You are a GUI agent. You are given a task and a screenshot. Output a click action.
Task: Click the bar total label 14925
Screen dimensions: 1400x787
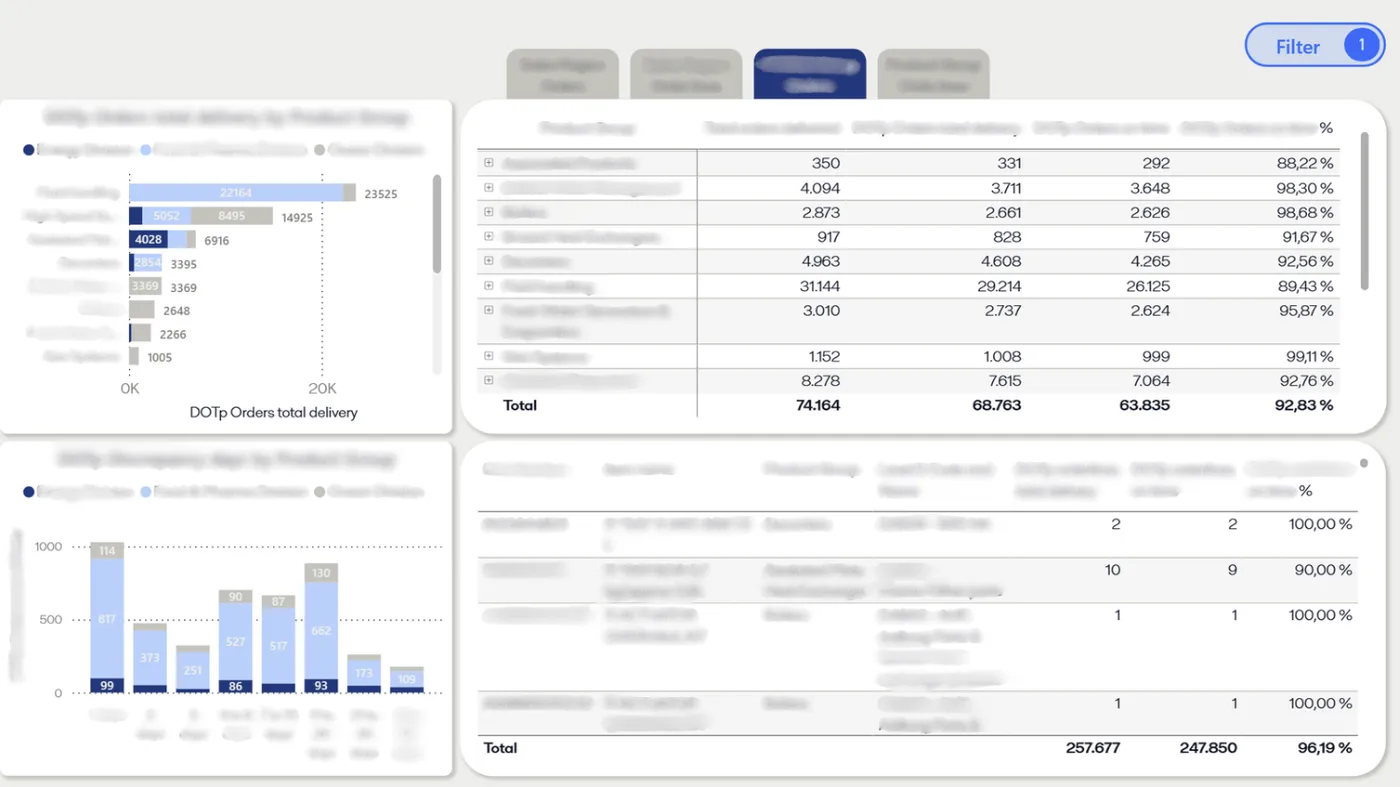[297, 217]
